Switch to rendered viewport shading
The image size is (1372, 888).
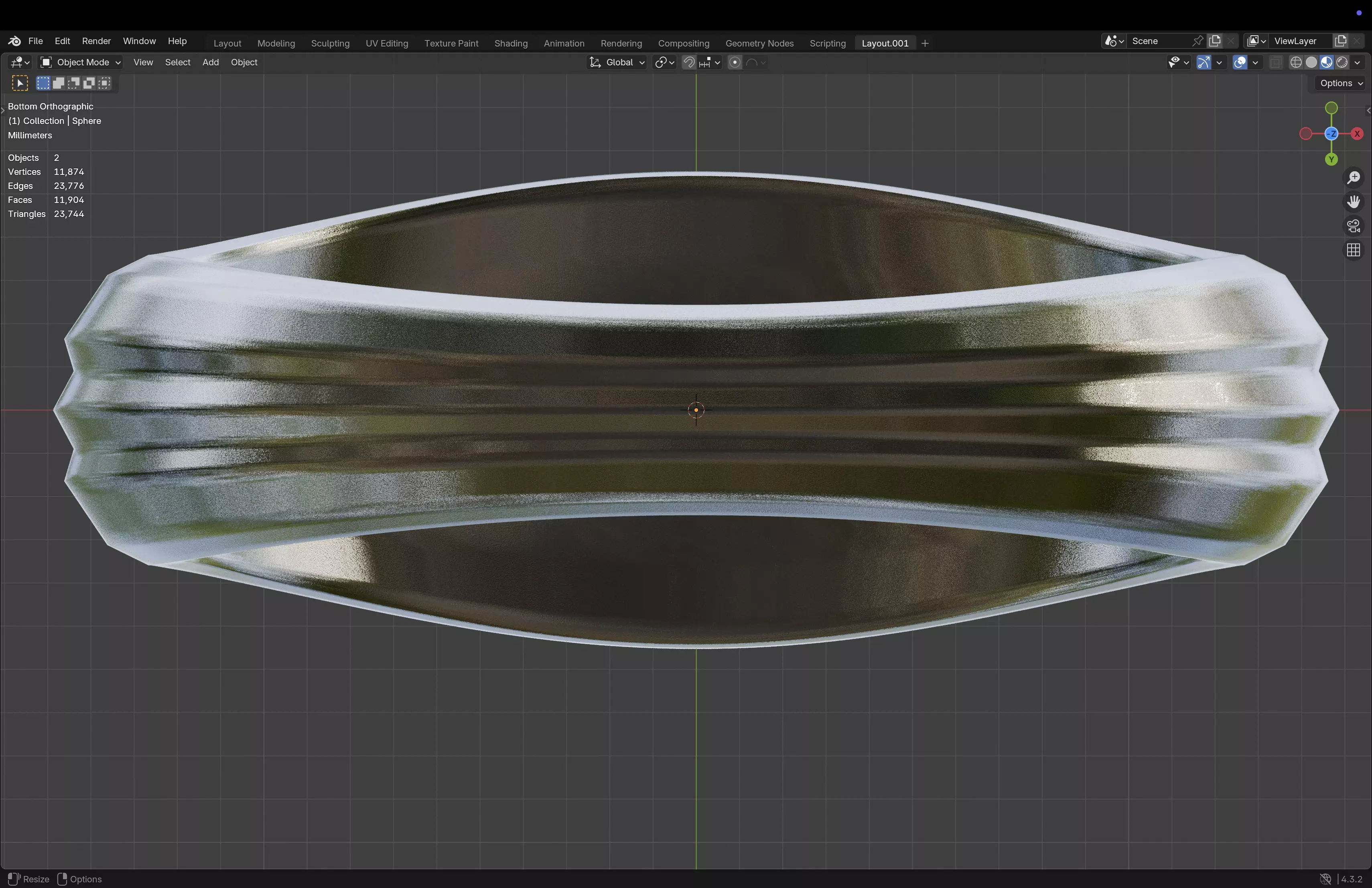pyautogui.click(x=1342, y=62)
